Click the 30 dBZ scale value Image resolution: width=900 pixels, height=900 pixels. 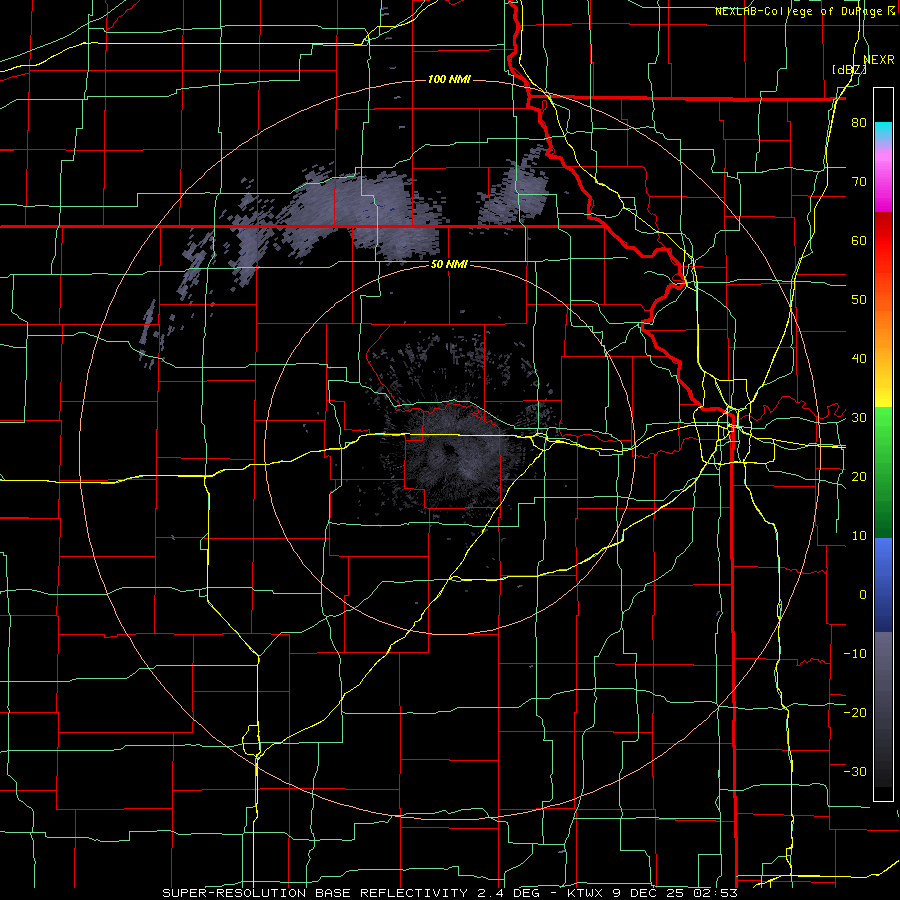(859, 417)
